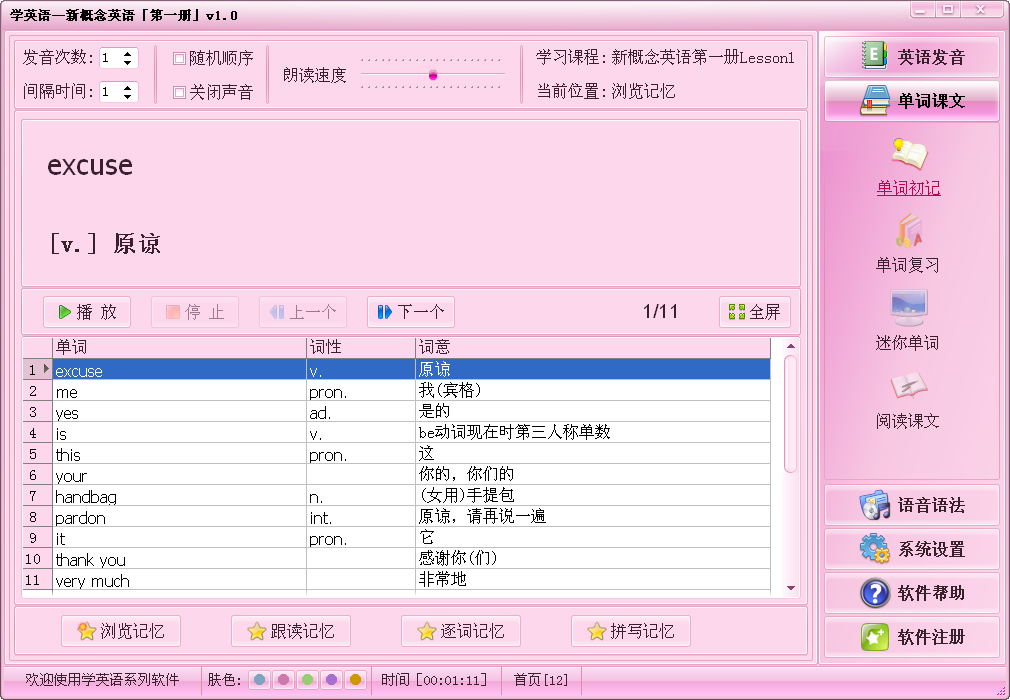Click the 软件注册 green star icon
The image size is (1010, 700).
(875, 636)
